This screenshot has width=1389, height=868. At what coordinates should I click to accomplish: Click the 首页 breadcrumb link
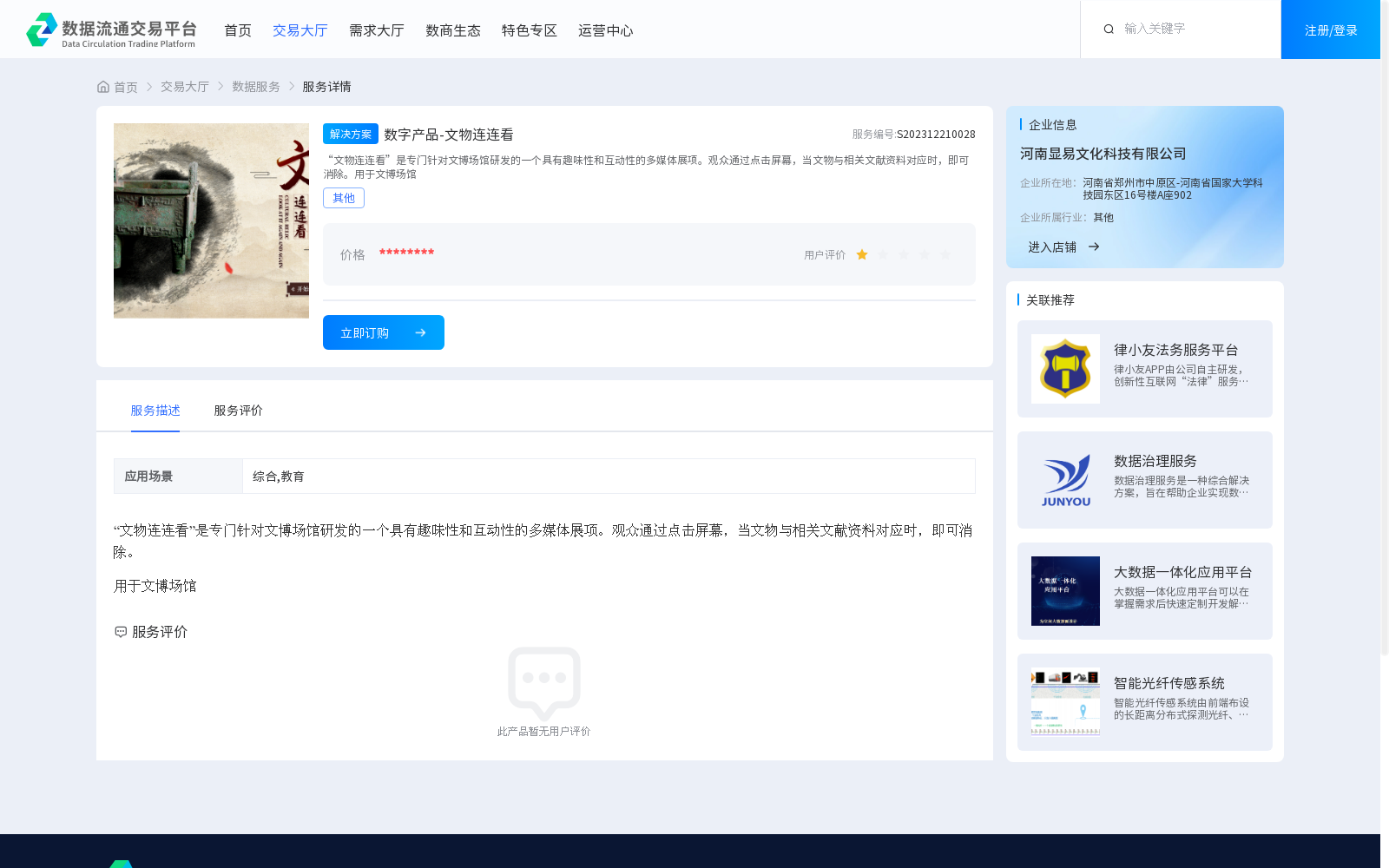[126, 87]
